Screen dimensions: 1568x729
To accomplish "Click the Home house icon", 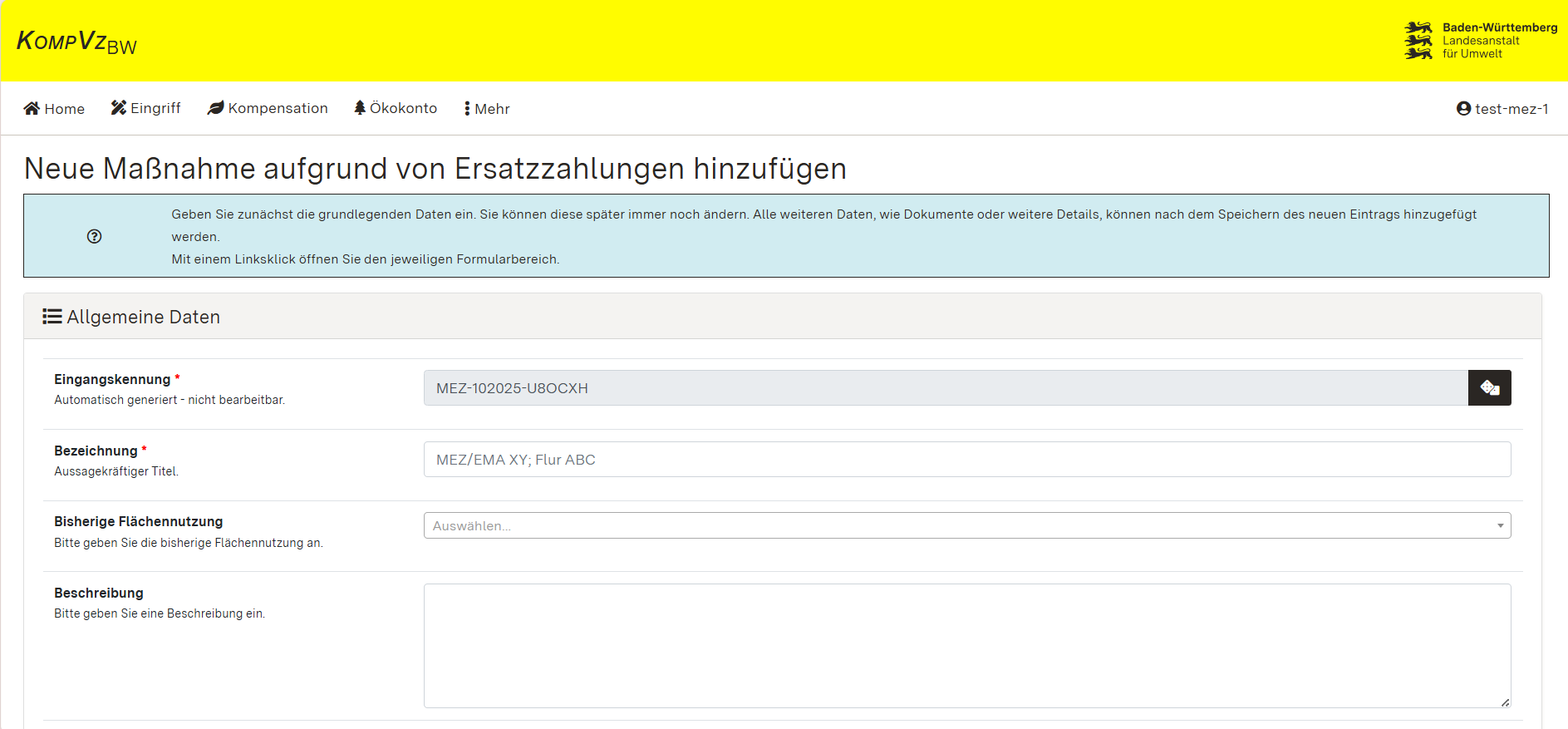I will tap(32, 108).
